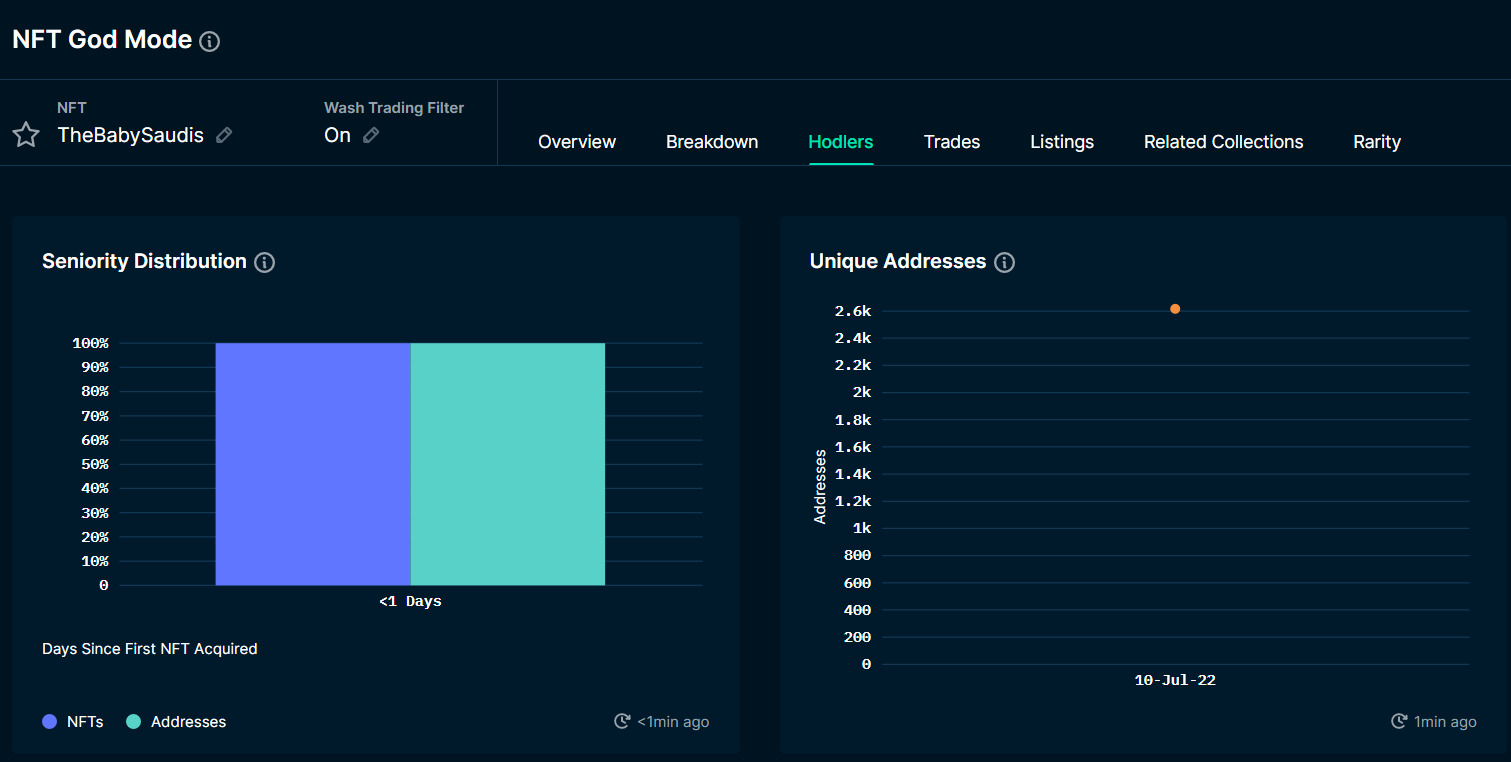Click the Seniority Distribution heading

[x=144, y=261]
